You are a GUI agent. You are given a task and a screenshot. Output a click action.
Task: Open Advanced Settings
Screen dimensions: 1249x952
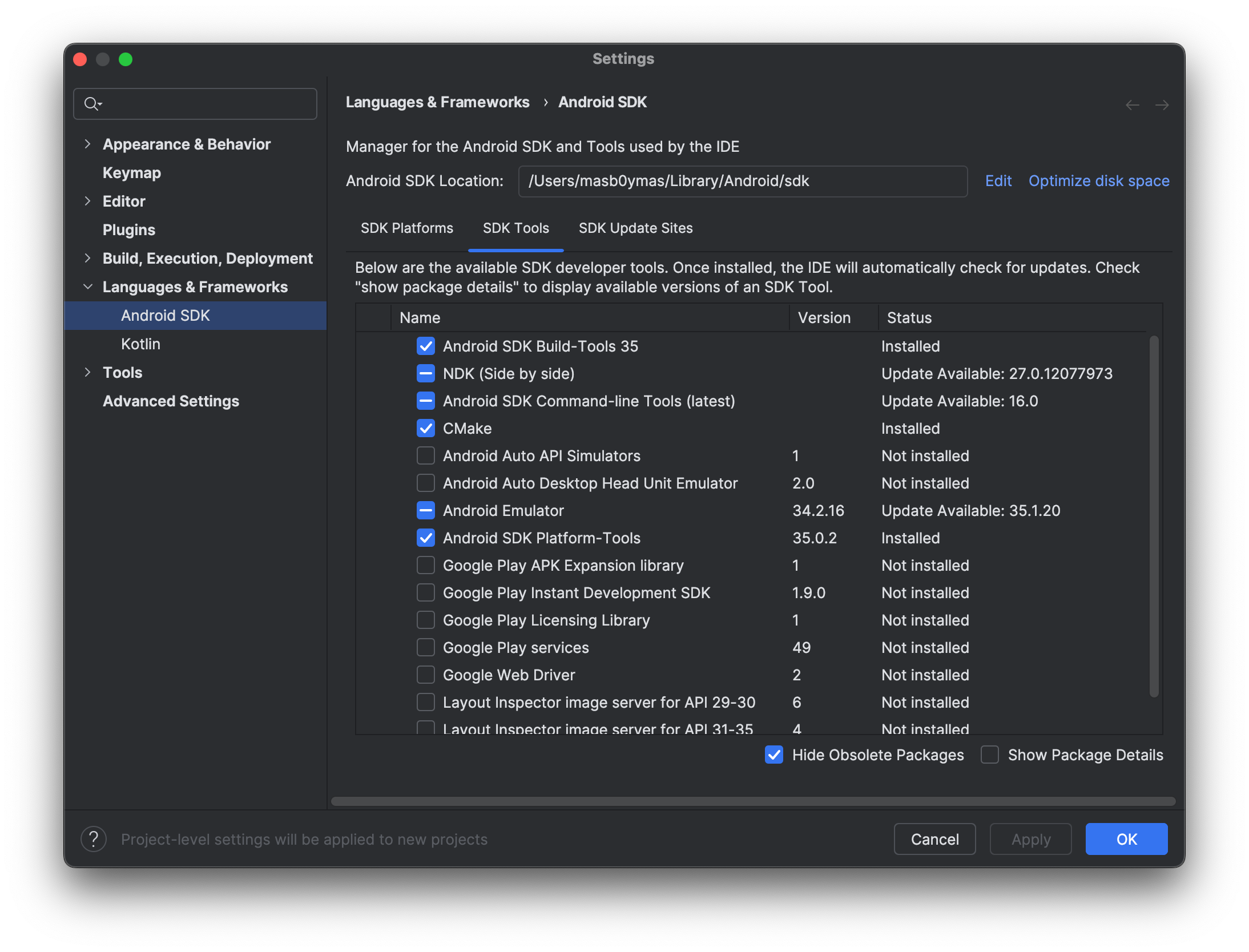tap(171, 401)
